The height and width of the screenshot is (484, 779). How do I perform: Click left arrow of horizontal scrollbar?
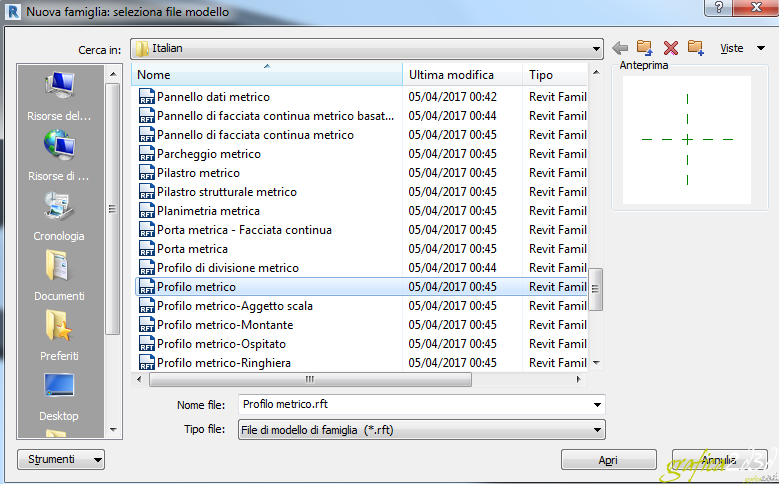point(139,379)
